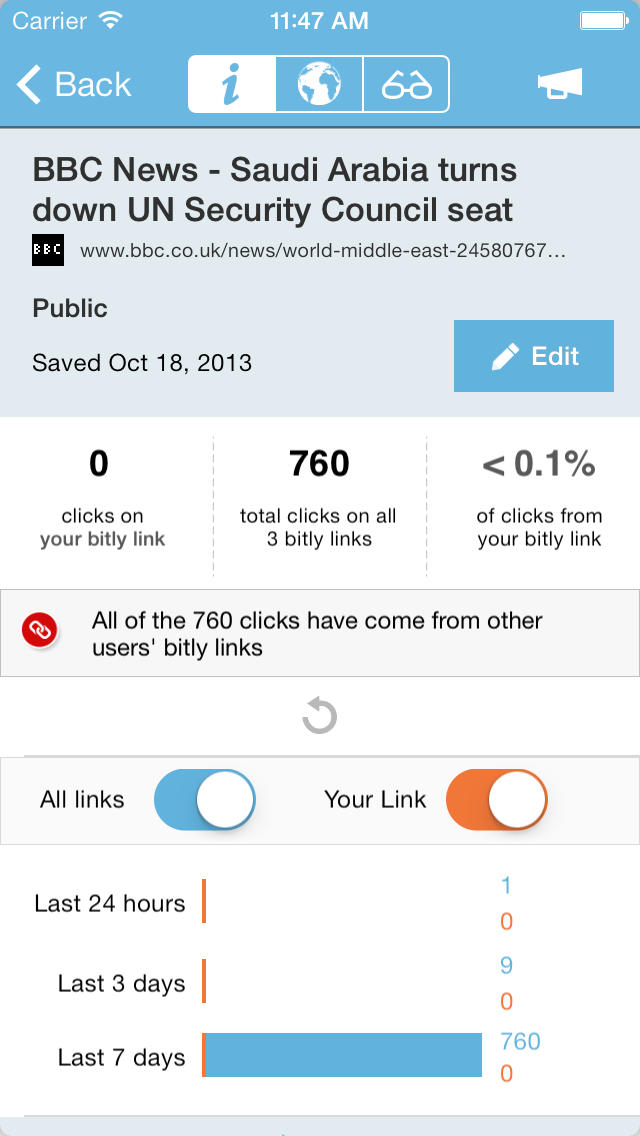Select the Last 24 hours row
The height and width of the screenshot is (1136, 640).
point(320,903)
